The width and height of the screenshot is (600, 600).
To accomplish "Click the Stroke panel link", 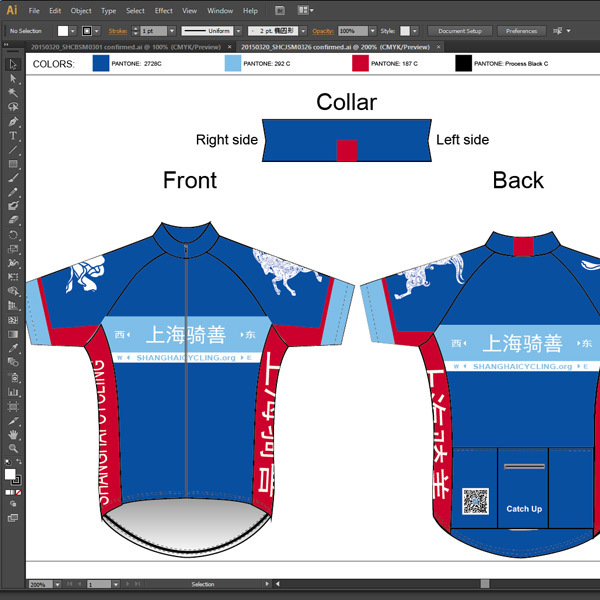I will click(118, 31).
